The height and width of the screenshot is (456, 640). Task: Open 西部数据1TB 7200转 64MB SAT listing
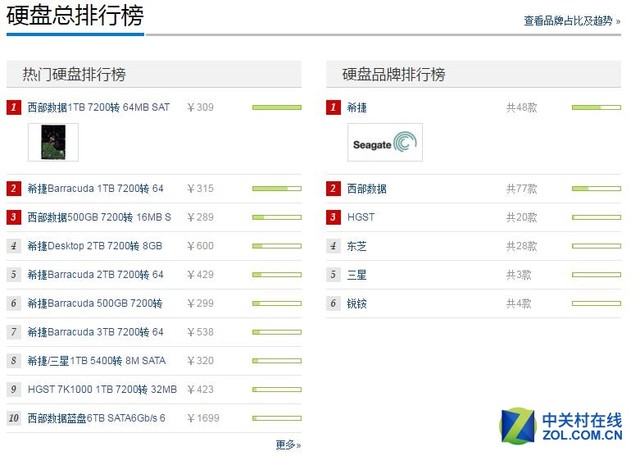point(98,107)
